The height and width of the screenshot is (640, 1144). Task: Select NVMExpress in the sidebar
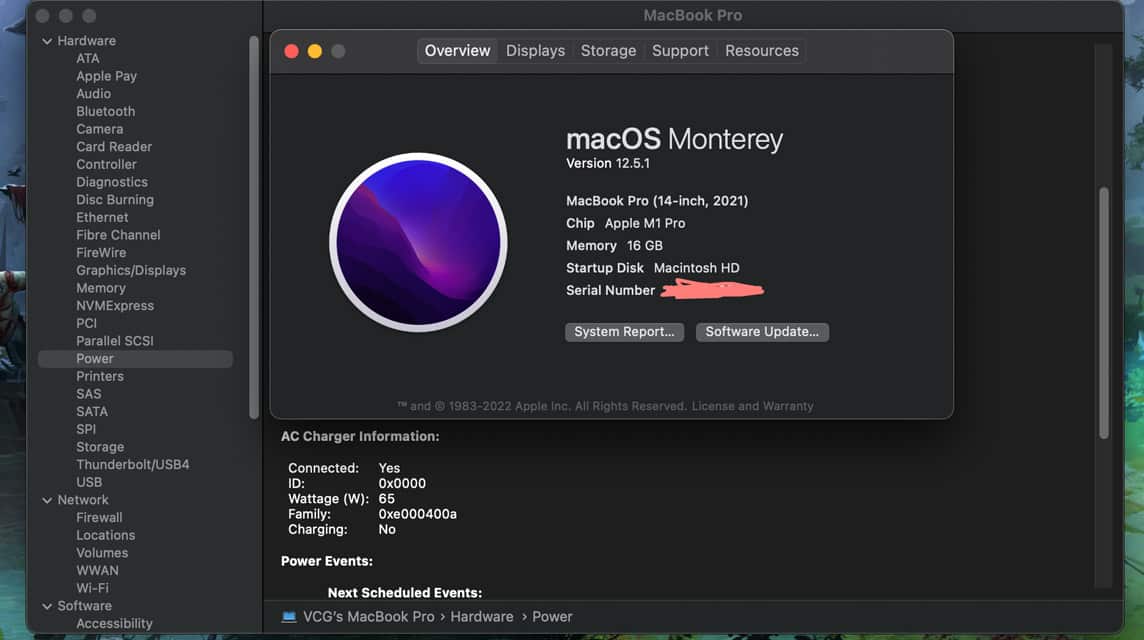coord(115,306)
